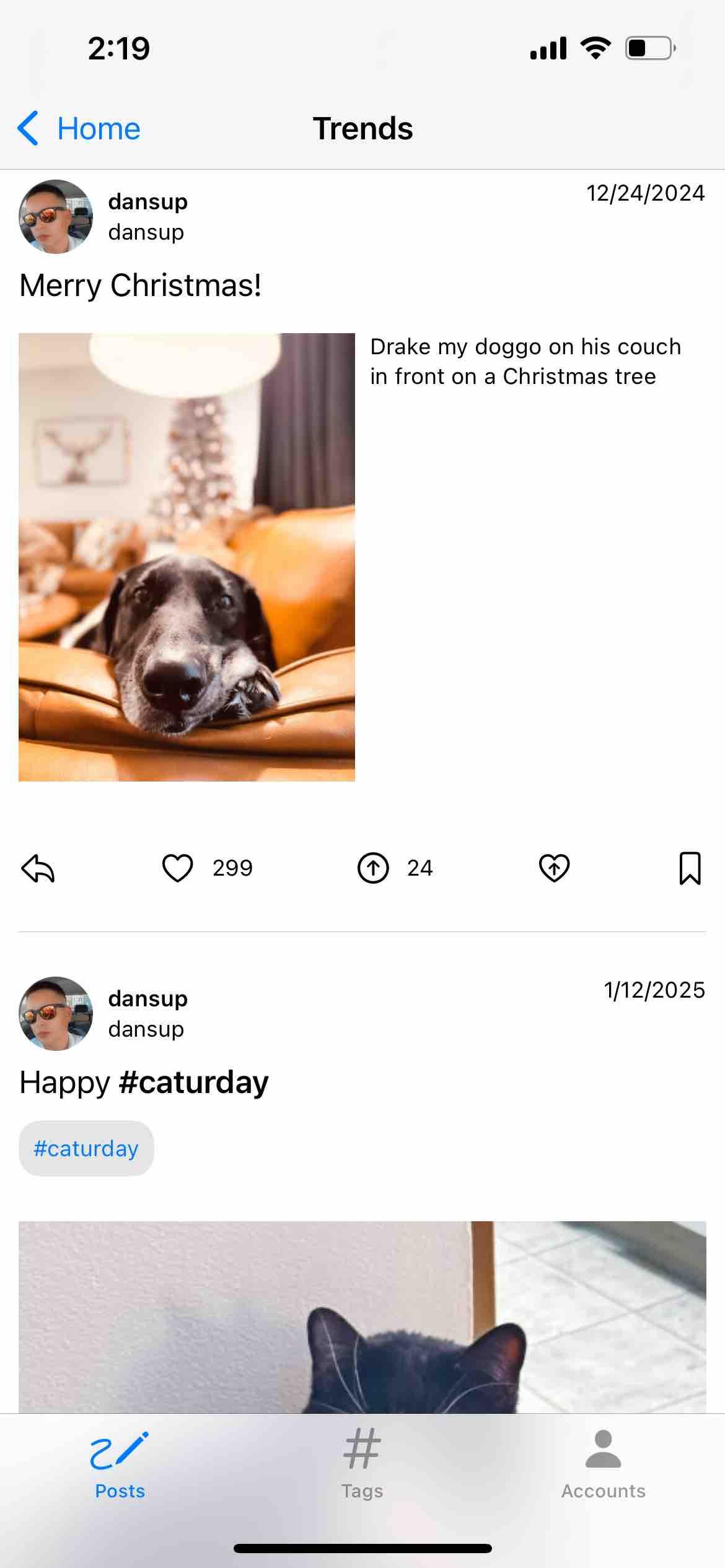Tap dansup's avatar on the Christmas post
Screen dimensions: 725x1568
click(x=56, y=217)
